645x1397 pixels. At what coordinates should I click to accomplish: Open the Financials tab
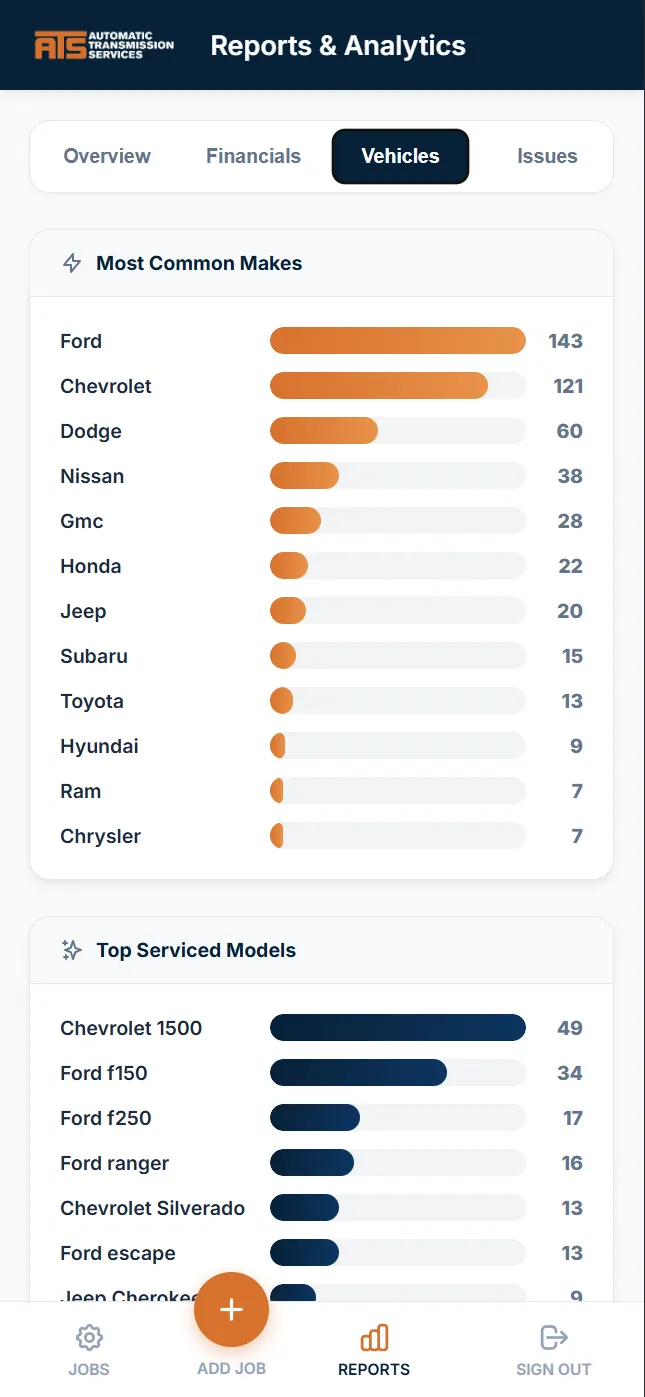253,156
